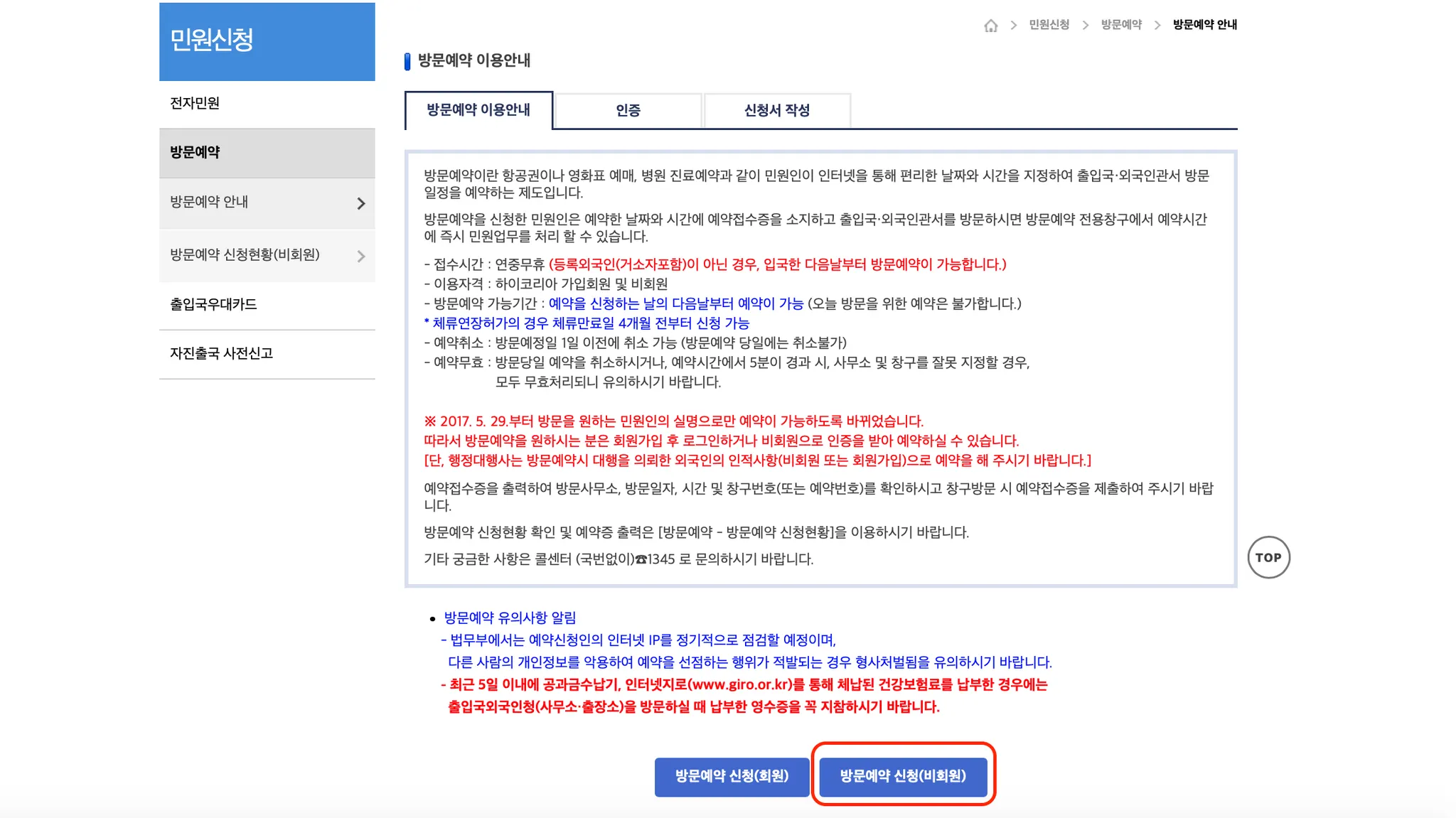The height and width of the screenshot is (818, 1456).
Task: Open the 전자민원 sidebar menu
Action: tap(195, 103)
